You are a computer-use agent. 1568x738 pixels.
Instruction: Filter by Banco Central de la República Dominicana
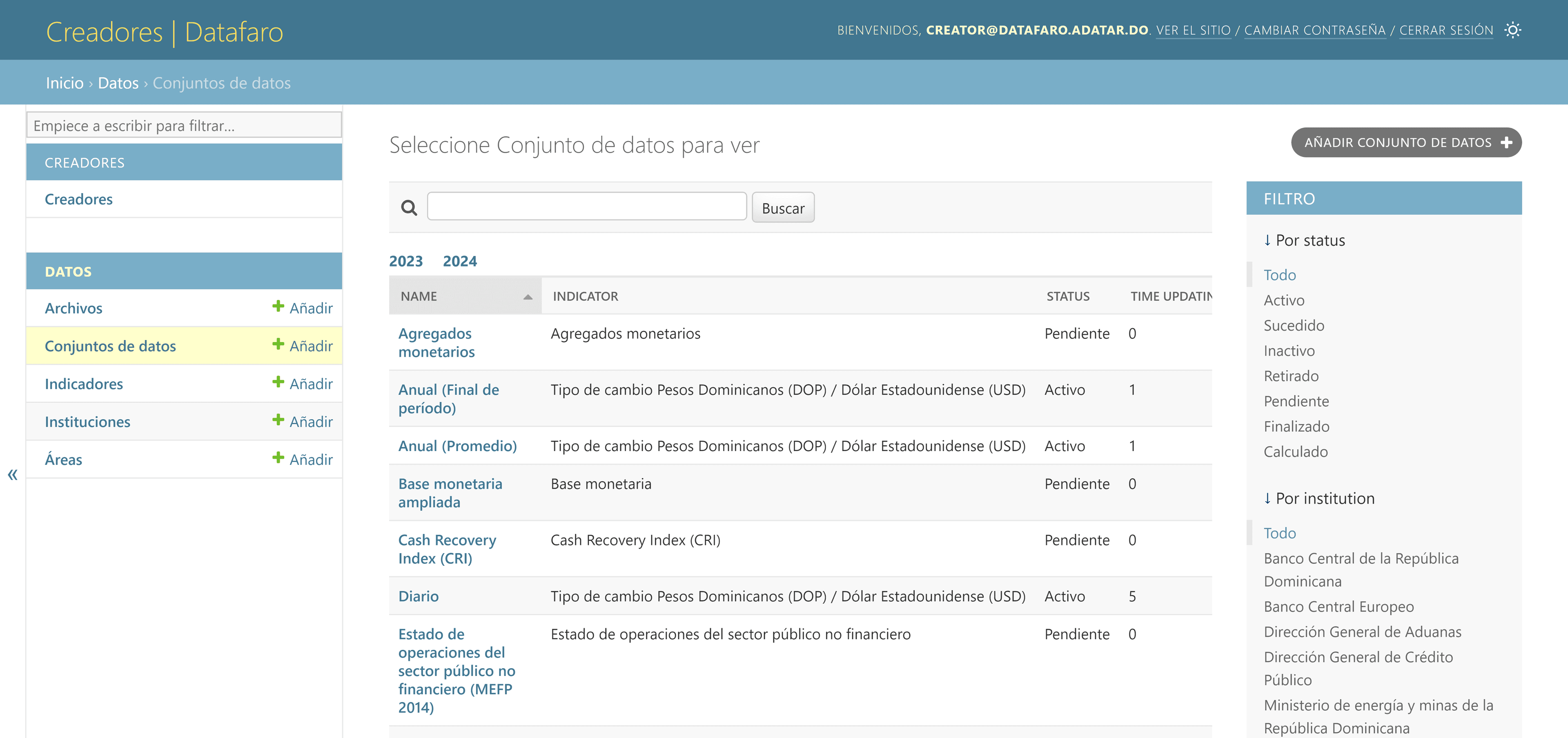(x=1361, y=569)
